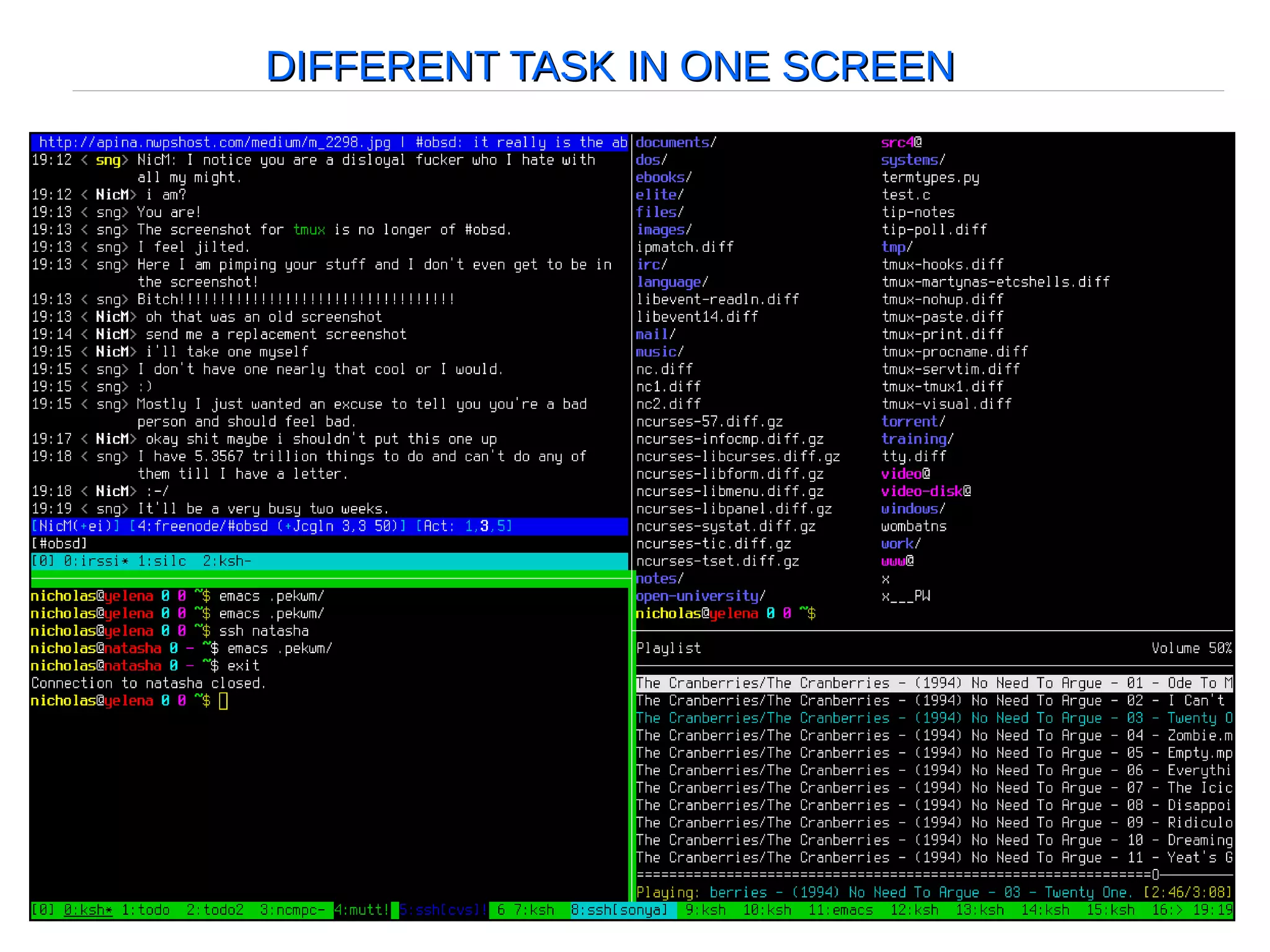
Task: Select 2:ksh- in the inner tmux bar
Action: 228,561
